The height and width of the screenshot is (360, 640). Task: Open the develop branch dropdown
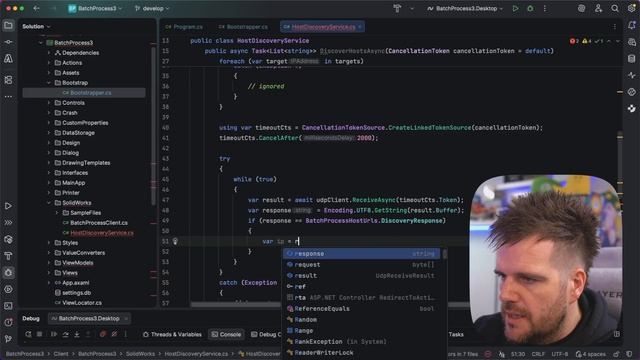(152, 8)
